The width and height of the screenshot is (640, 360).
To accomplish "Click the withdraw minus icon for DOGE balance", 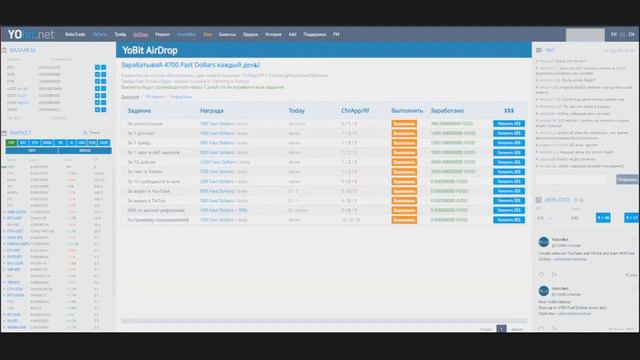I will click(x=104, y=109).
